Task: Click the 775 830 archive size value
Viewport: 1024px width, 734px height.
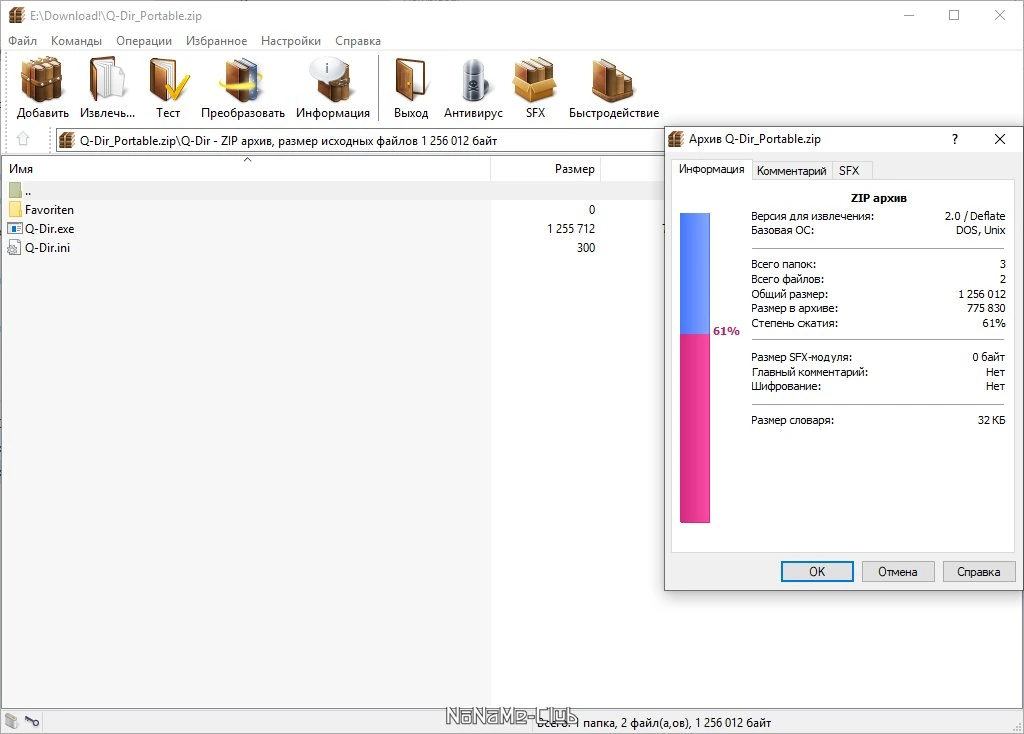Action: [x=986, y=308]
